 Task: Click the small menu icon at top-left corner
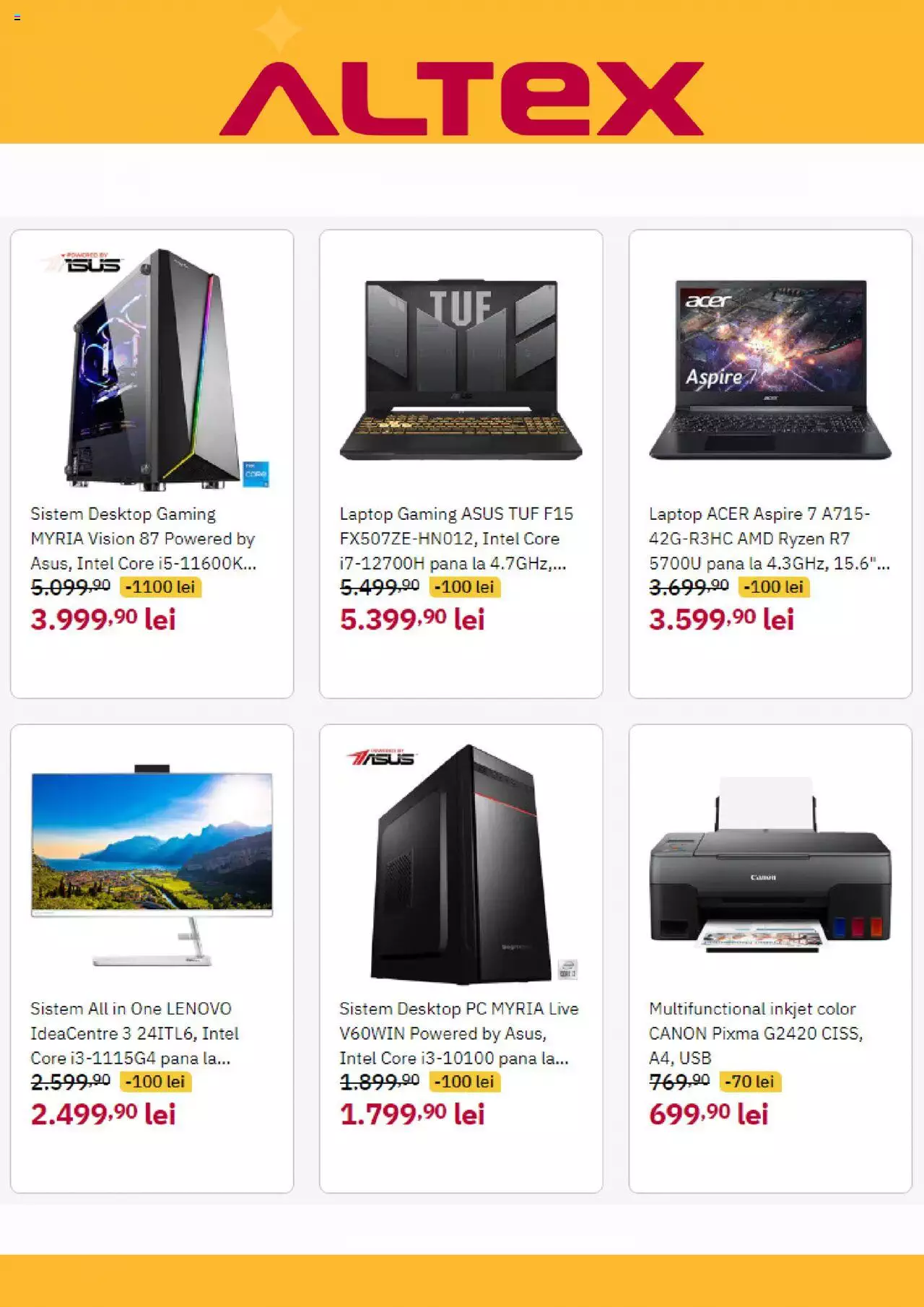[17, 17]
